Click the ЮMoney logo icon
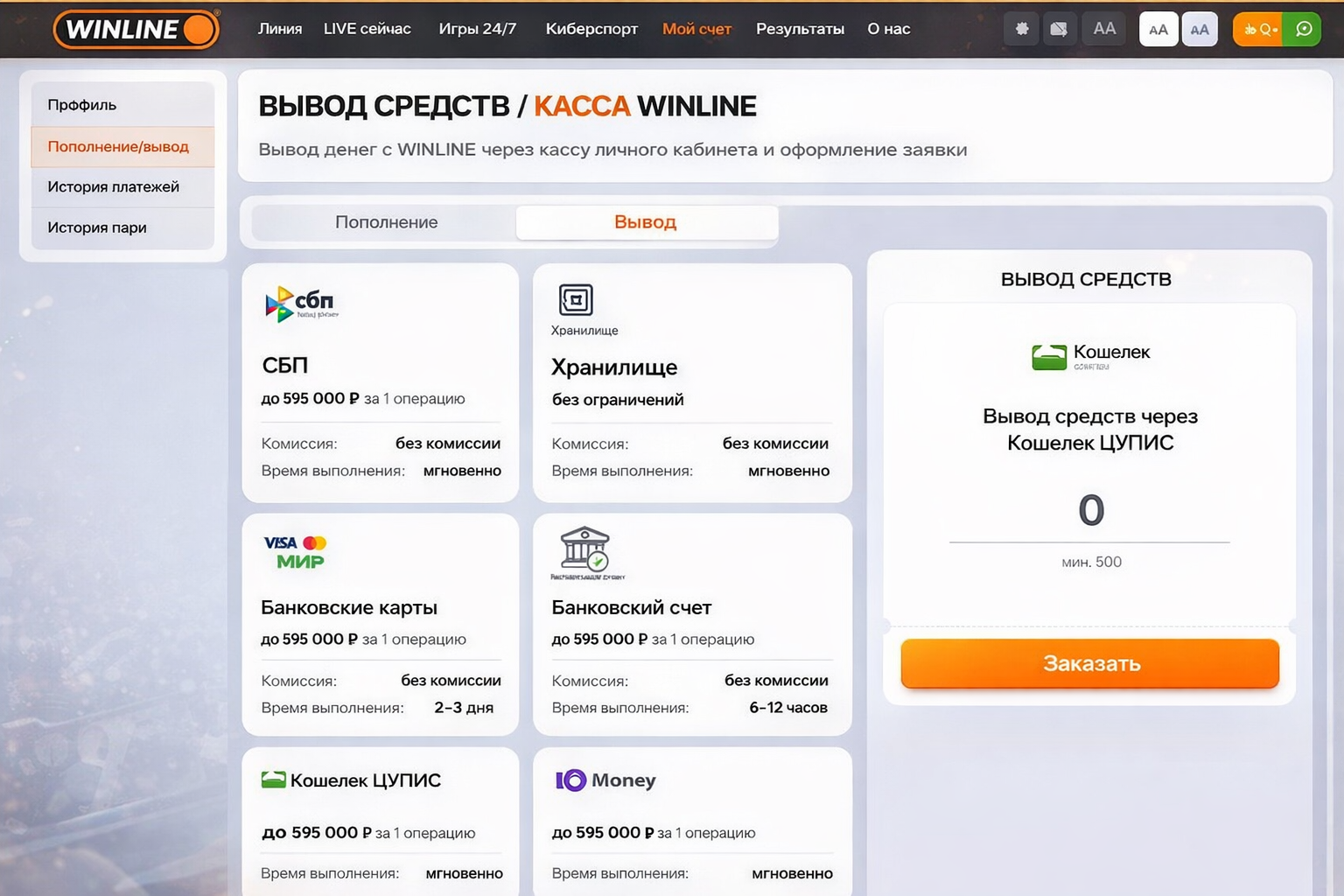Image resolution: width=1344 pixels, height=896 pixels. pos(570,780)
